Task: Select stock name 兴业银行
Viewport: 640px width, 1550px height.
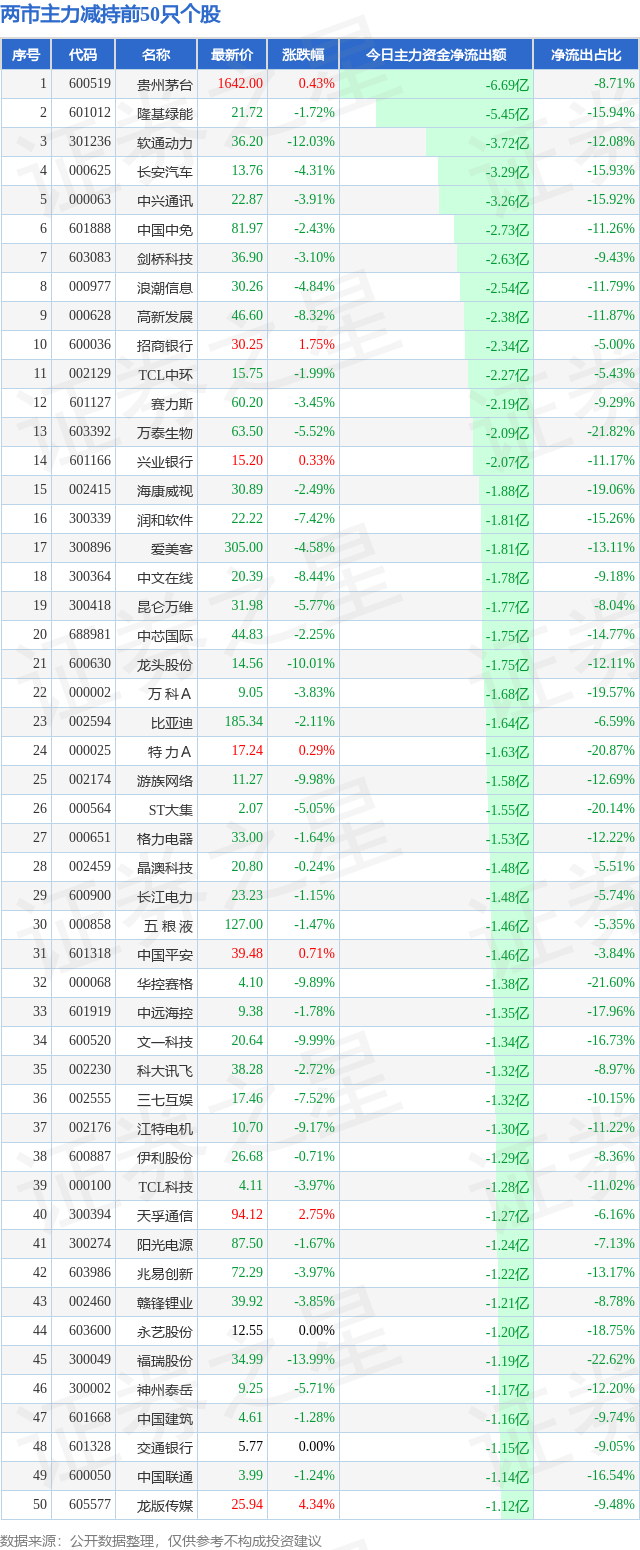Action: click(x=165, y=461)
